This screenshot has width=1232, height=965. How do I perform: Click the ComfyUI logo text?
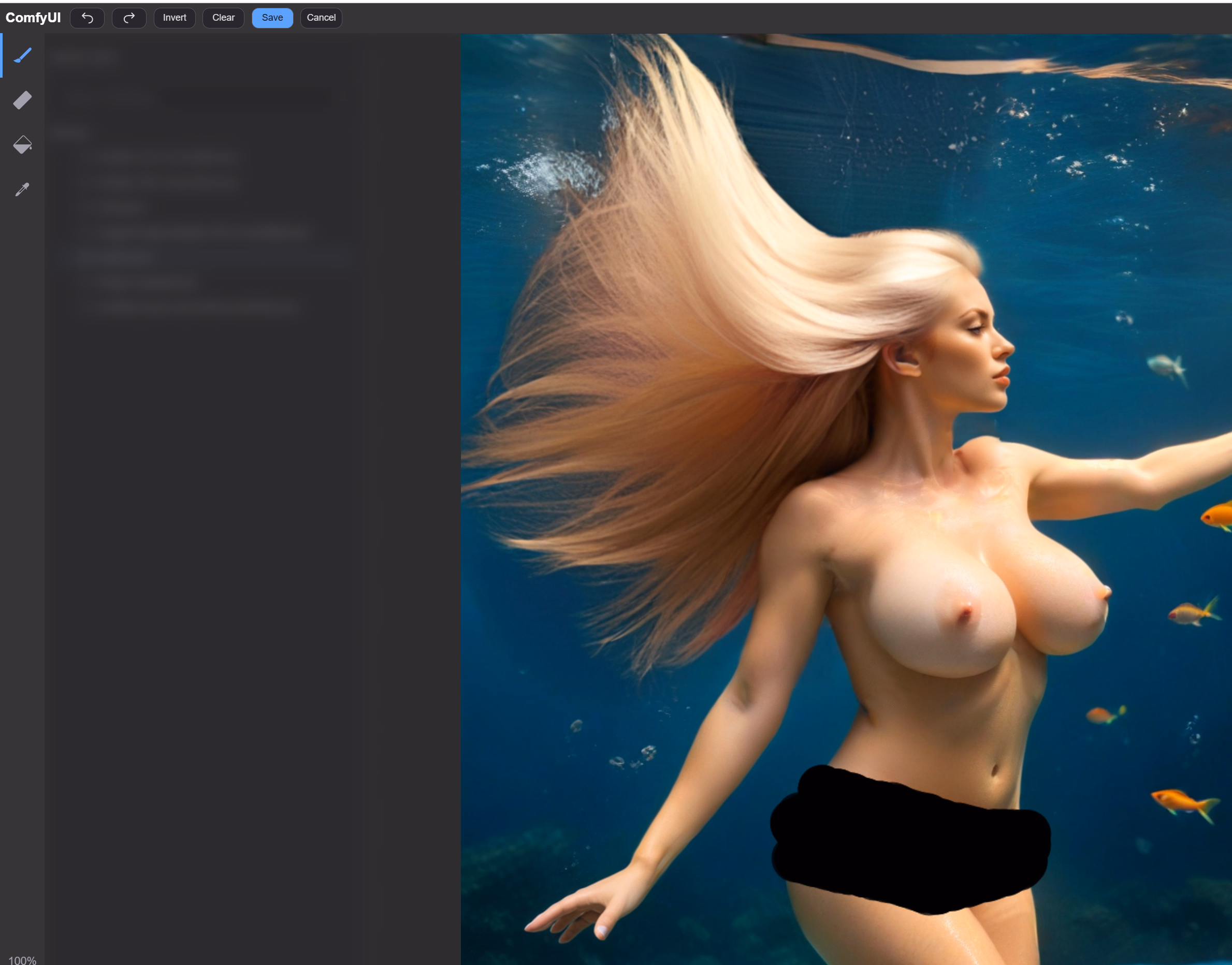coord(33,18)
